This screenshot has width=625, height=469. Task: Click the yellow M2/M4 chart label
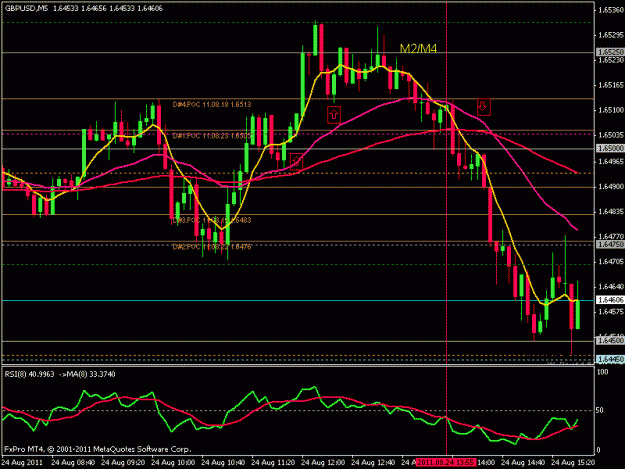418,49
